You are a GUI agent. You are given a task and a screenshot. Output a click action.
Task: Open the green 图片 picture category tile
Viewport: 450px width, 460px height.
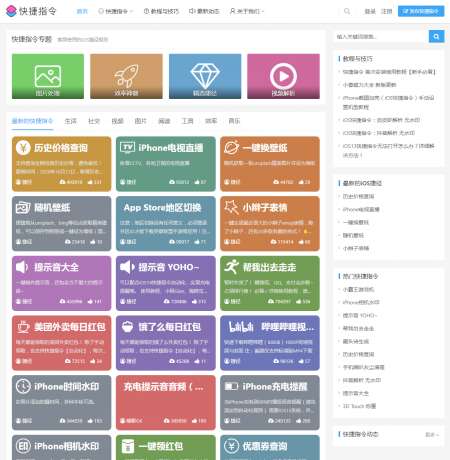click(x=48, y=76)
